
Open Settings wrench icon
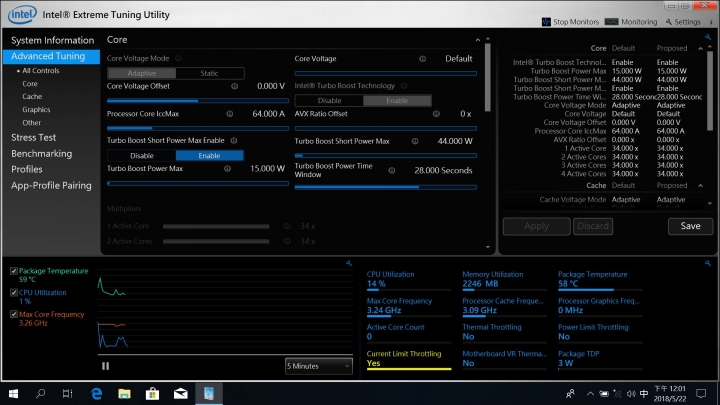point(669,22)
